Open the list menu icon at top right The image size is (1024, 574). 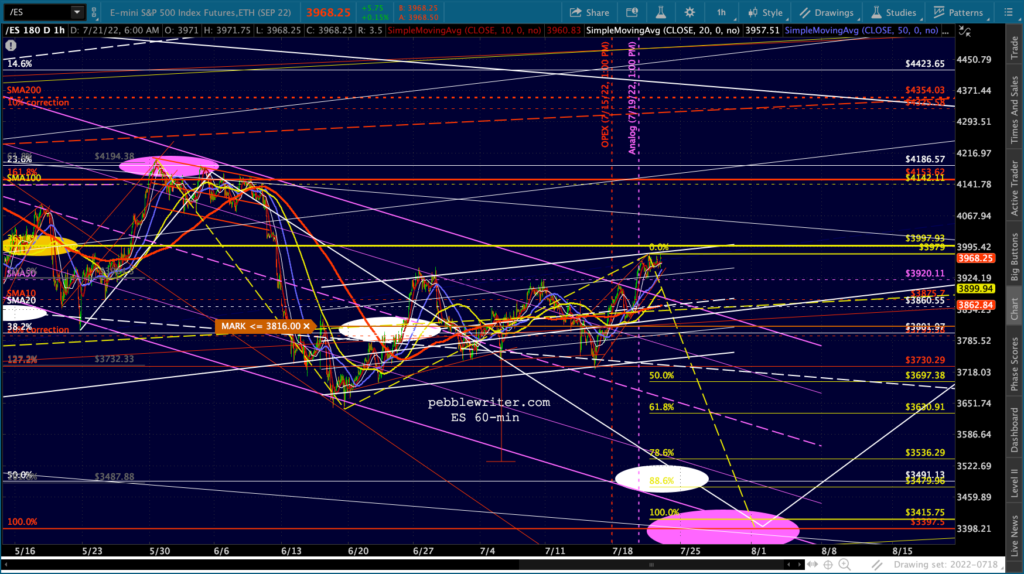pyautogui.click(x=1008, y=12)
